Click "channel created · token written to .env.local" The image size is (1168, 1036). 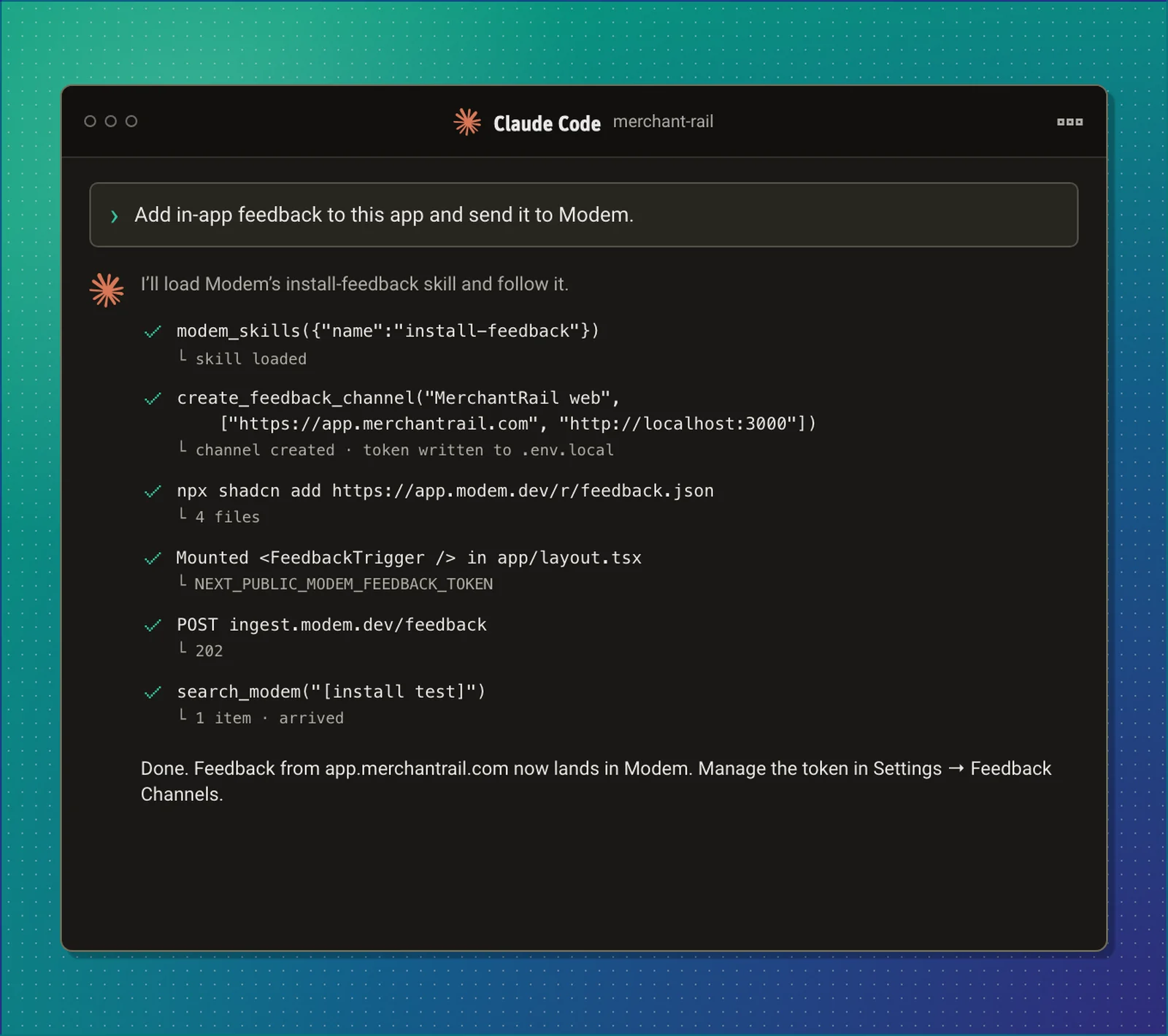point(404,450)
